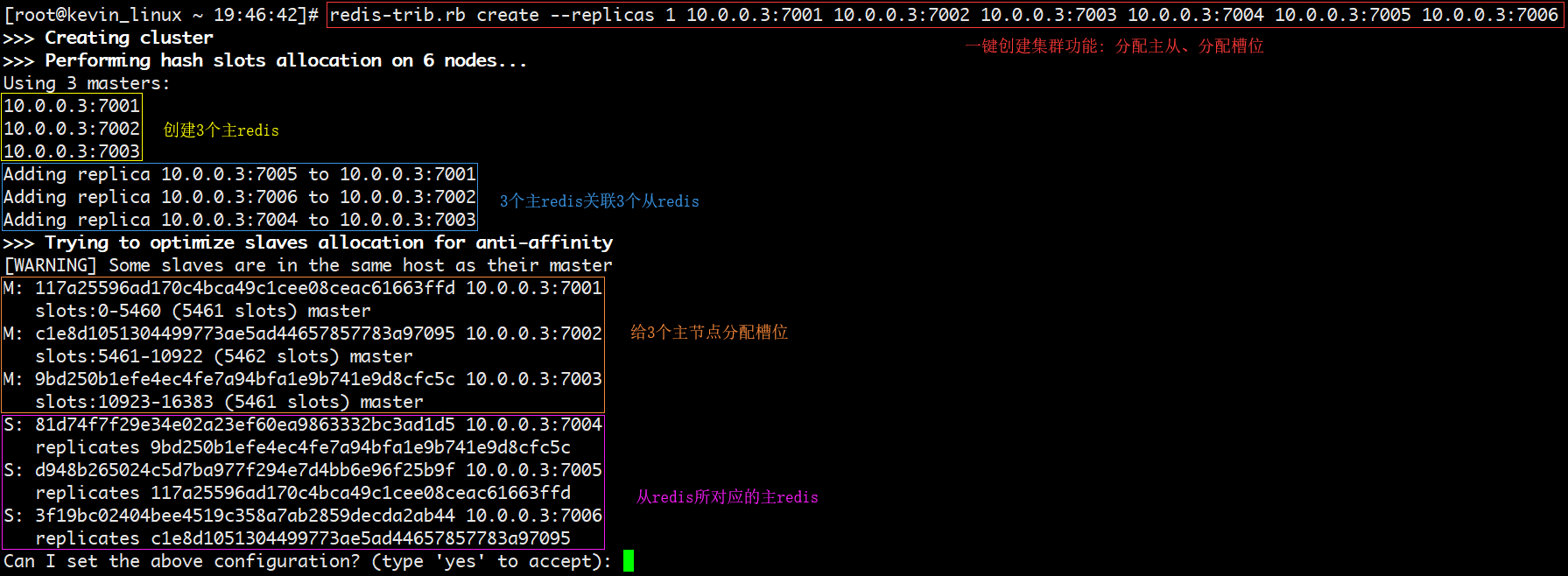The image size is (1568, 576).
Task: Click line "Adding replica 10.0.0.3:7004 to 10.0.0.3:7003"
Action: click(x=240, y=220)
